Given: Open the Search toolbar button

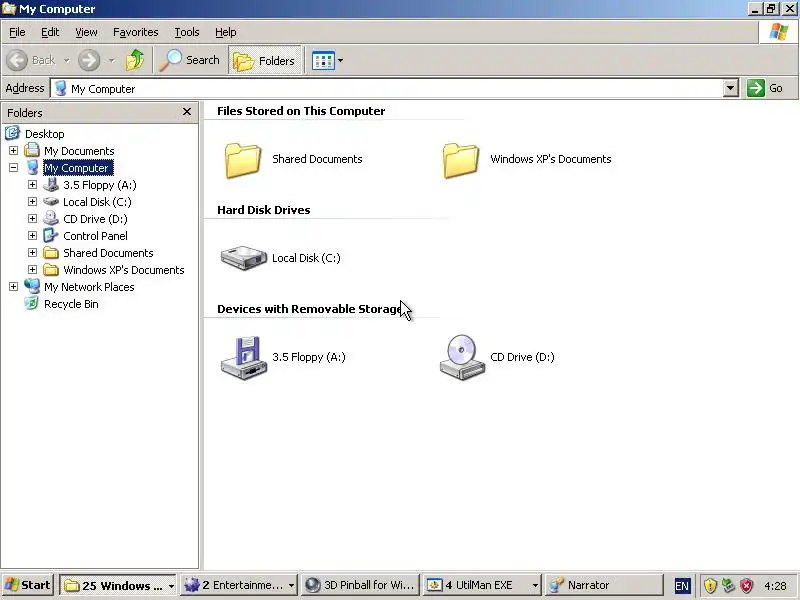Looking at the screenshot, I should (x=189, y=60).
